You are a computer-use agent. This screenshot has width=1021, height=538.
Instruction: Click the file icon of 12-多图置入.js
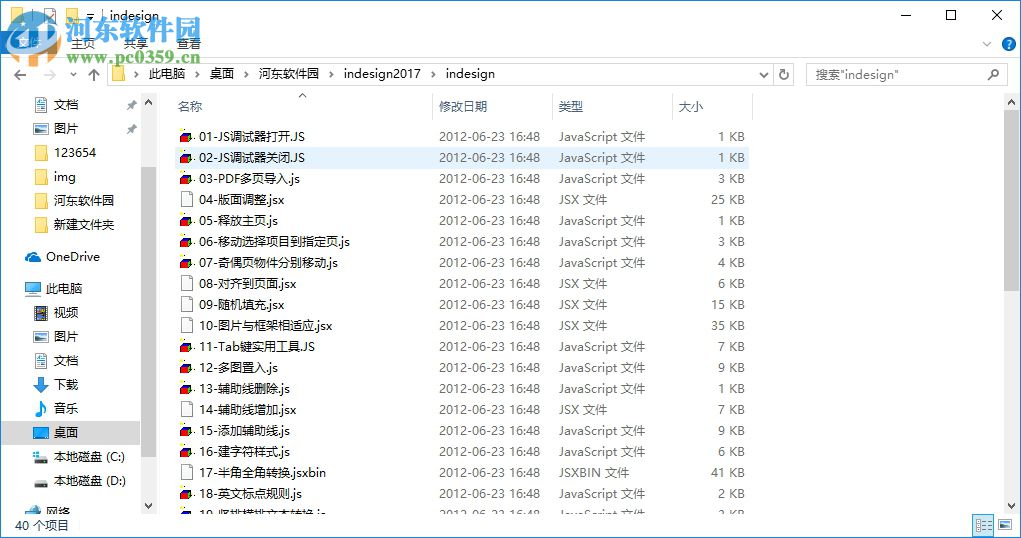pyautogui.click(x=186, y=367)
